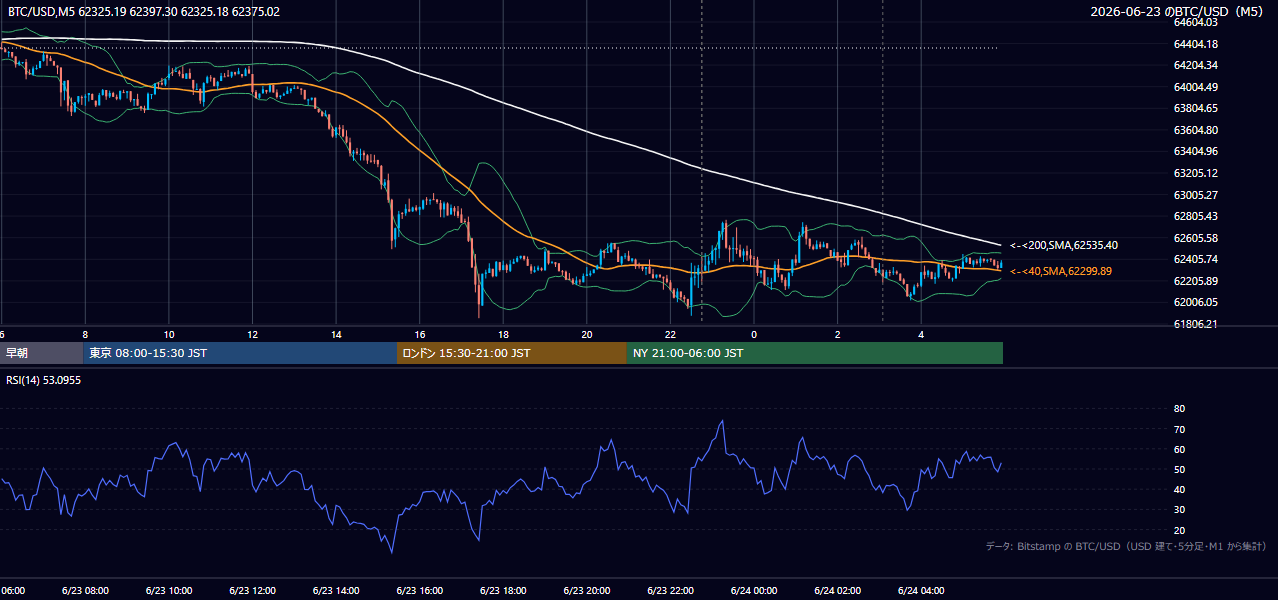Click hour label 16 under price chart

tap(420, 334)
